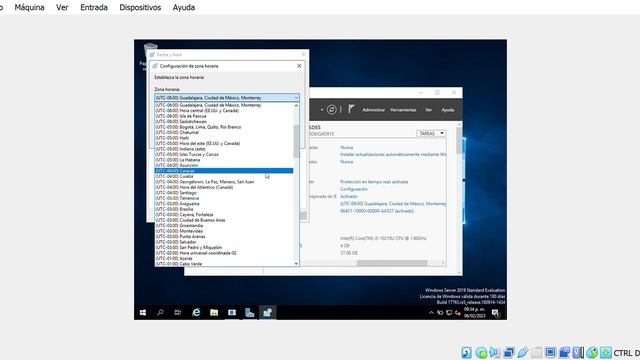Click VirtualBox USB devices status icon
Viewport: 640px width, 360px height.
pyautogui.click(x=522, y=352)
